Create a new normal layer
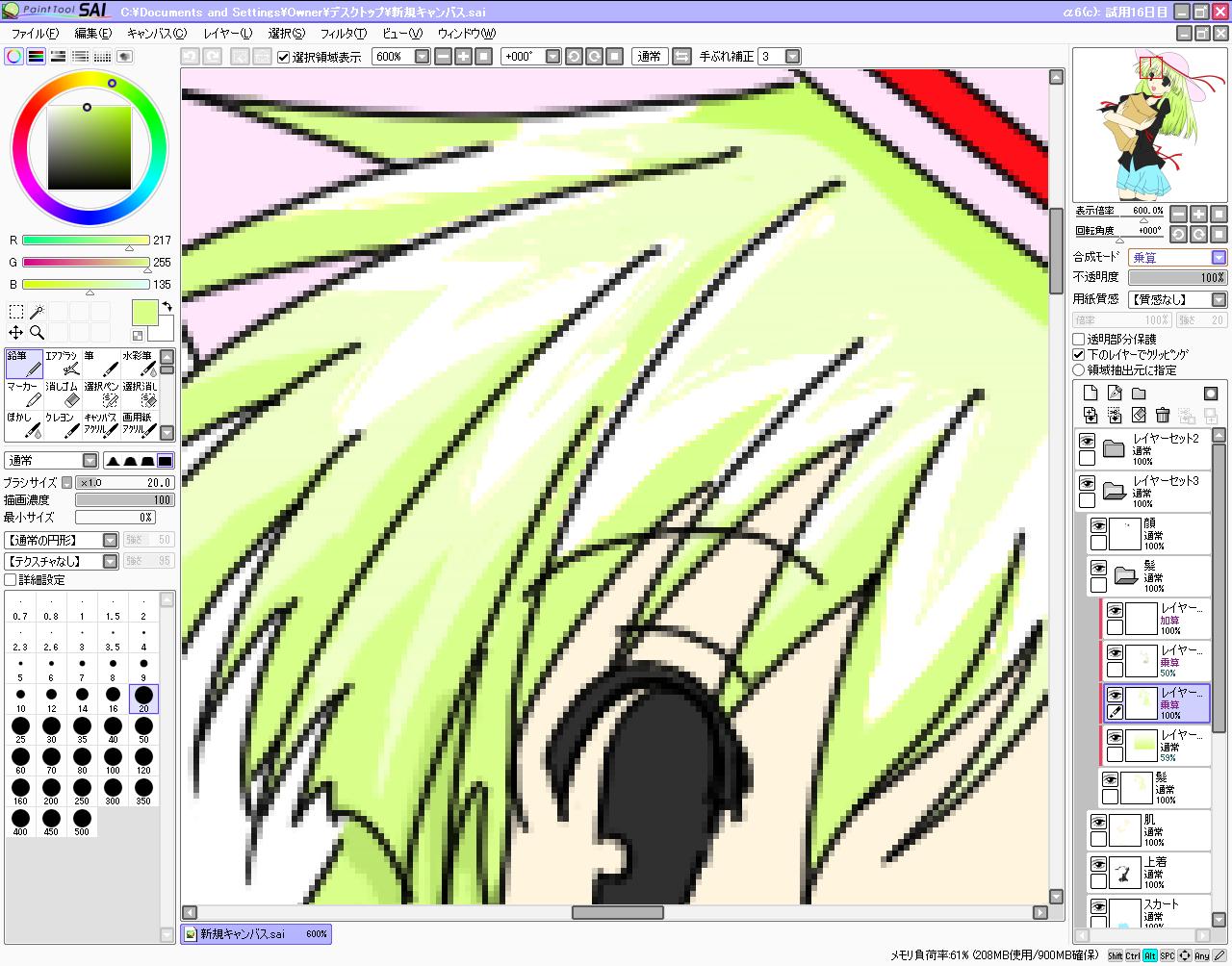This screenshot has height=966, width=1232. tap(1091, 393)
